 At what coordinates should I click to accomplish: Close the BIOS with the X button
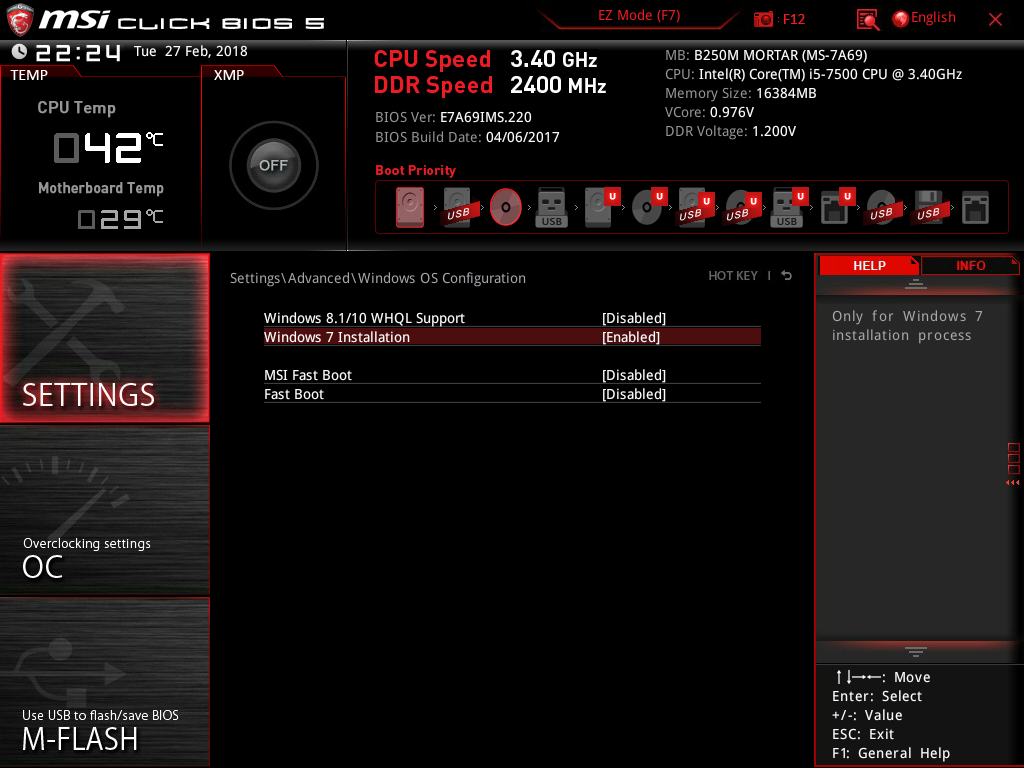995,20
